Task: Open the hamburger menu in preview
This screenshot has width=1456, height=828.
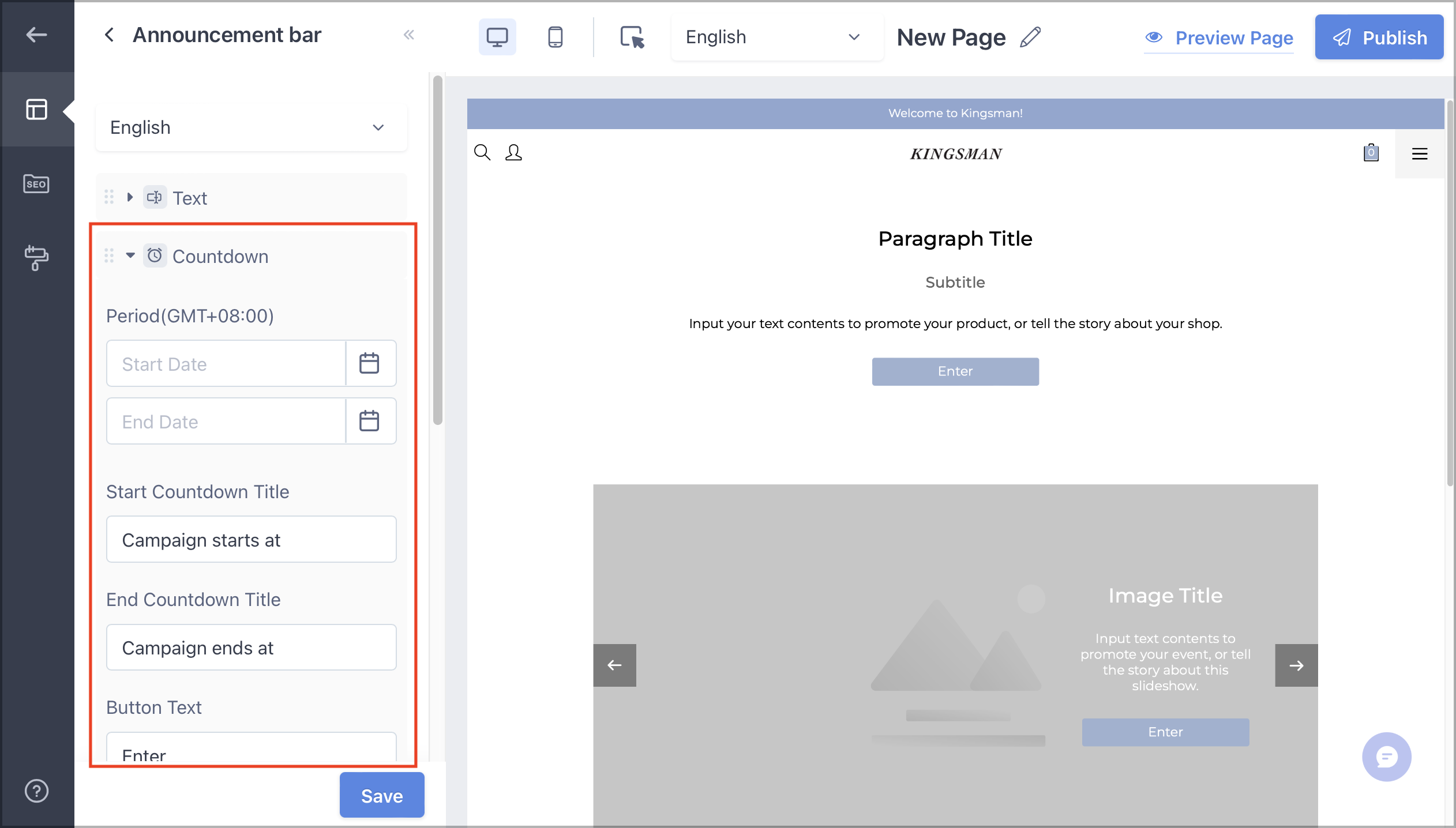Action: (1420, 154)
